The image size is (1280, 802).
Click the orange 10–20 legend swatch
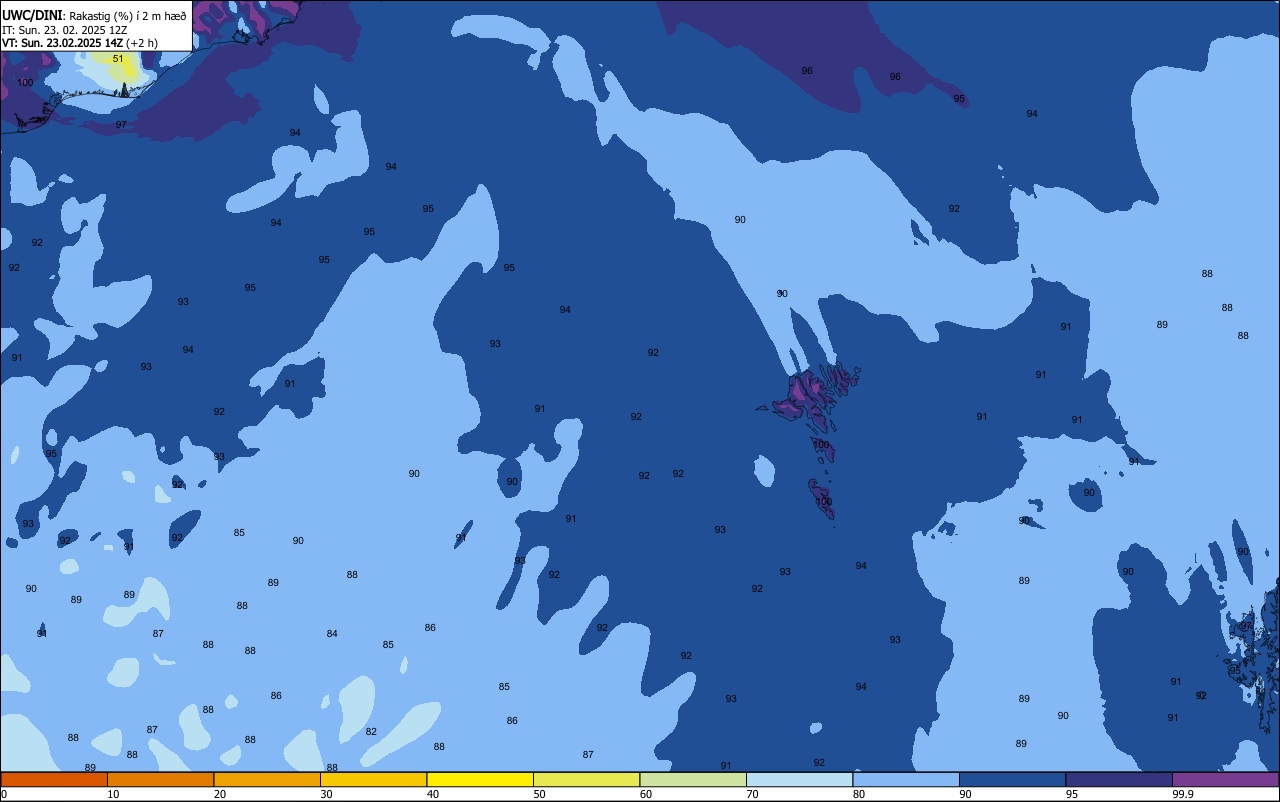160,779
